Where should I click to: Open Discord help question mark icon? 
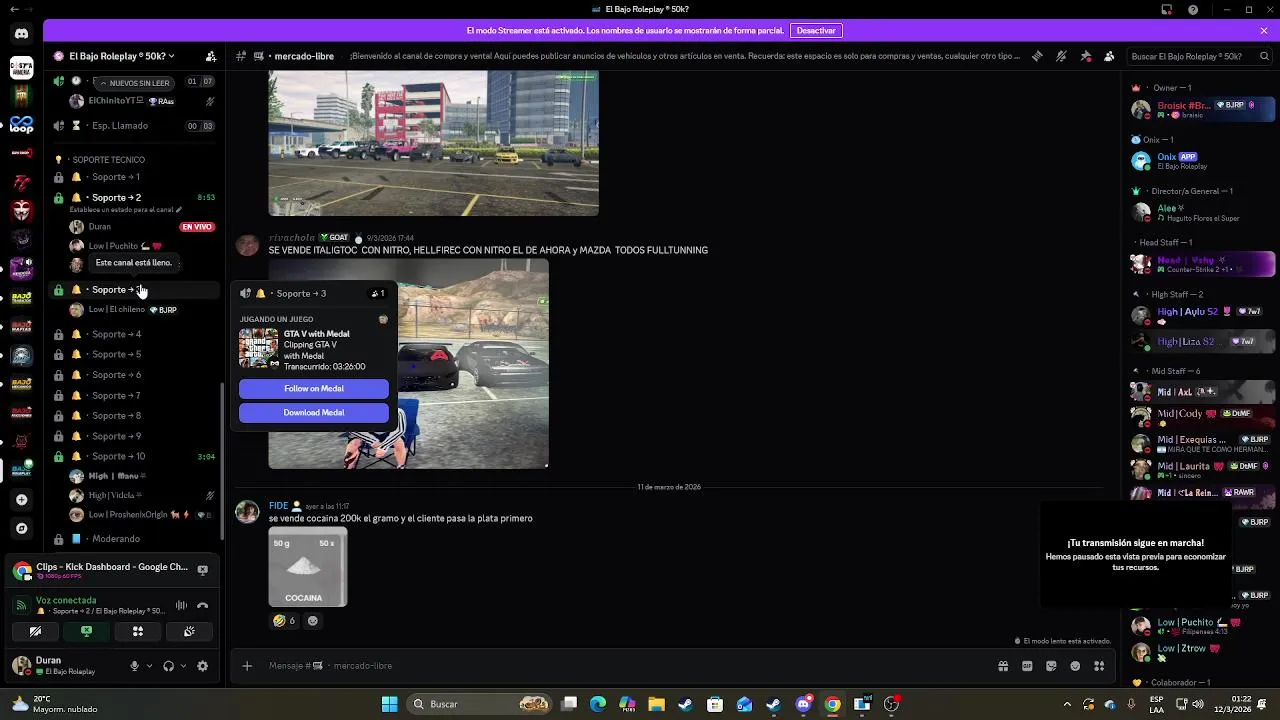tap(1193, 10)
